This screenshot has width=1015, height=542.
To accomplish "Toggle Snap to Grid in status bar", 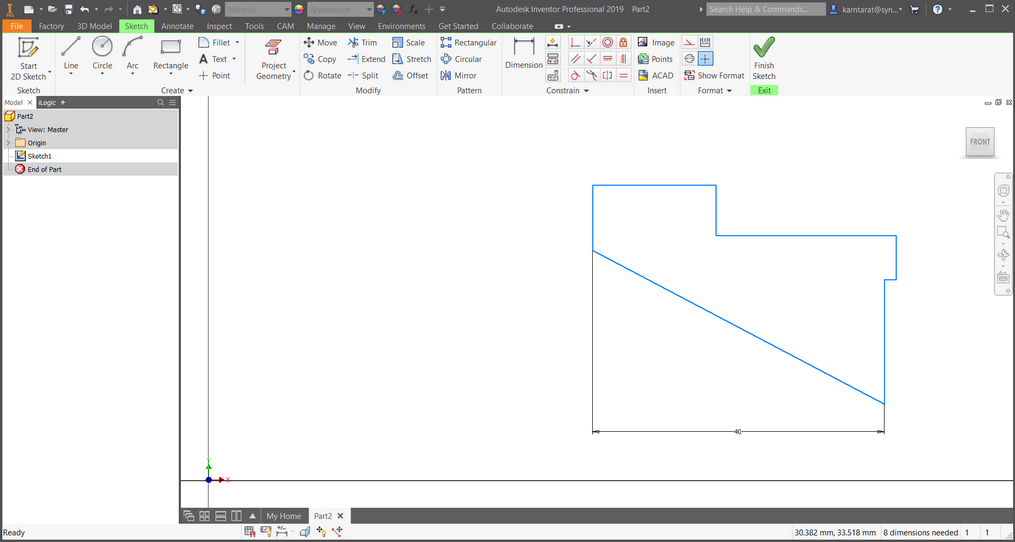I will point(250,532).
